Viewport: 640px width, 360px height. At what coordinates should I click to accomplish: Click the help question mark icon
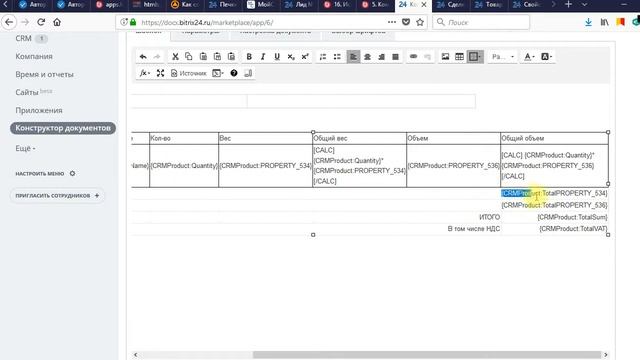pyautogui.click(x=234, y=73)
